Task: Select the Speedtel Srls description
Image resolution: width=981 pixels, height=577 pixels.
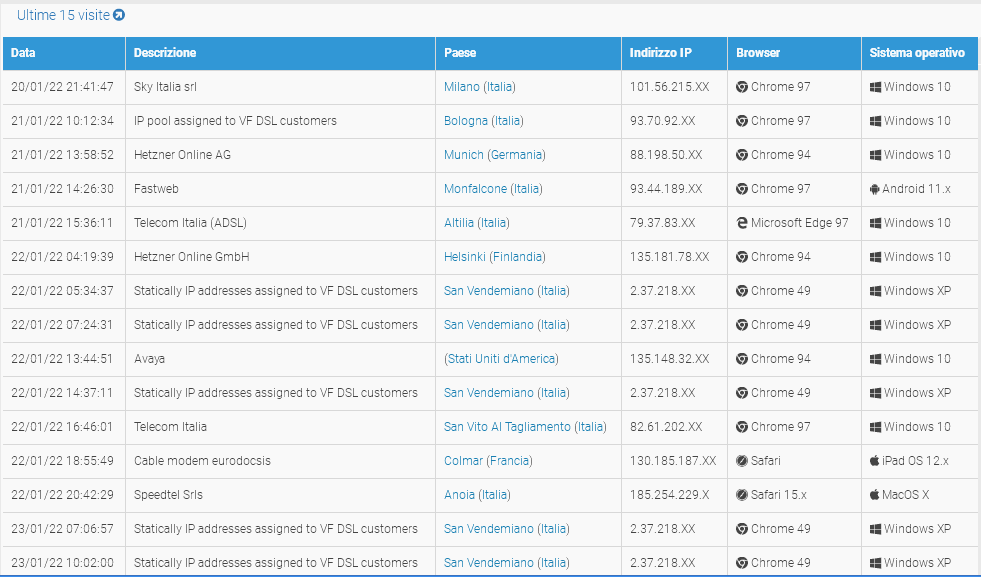Action: coord(168,495)
